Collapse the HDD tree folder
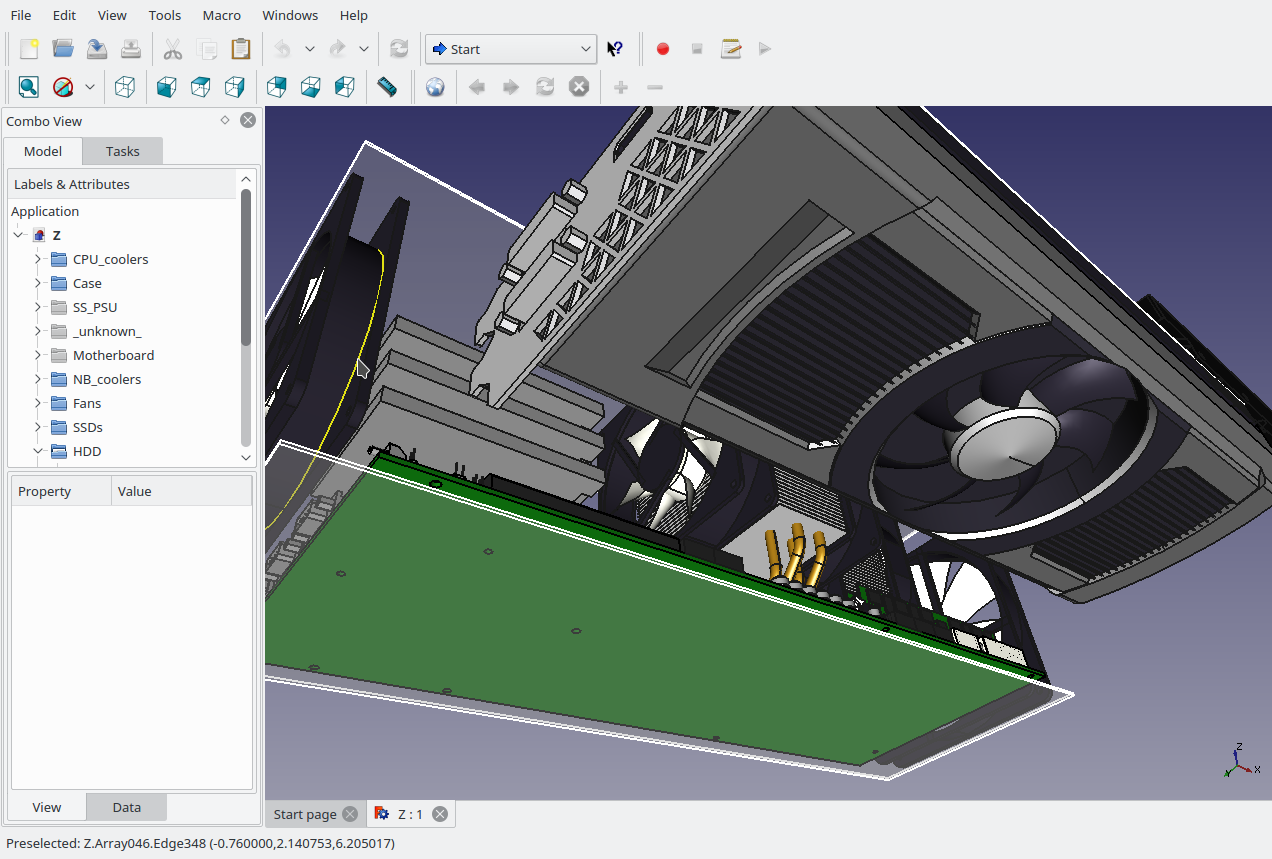Image resolution: width=1272 pixels, height=859 pixels. 38,451
